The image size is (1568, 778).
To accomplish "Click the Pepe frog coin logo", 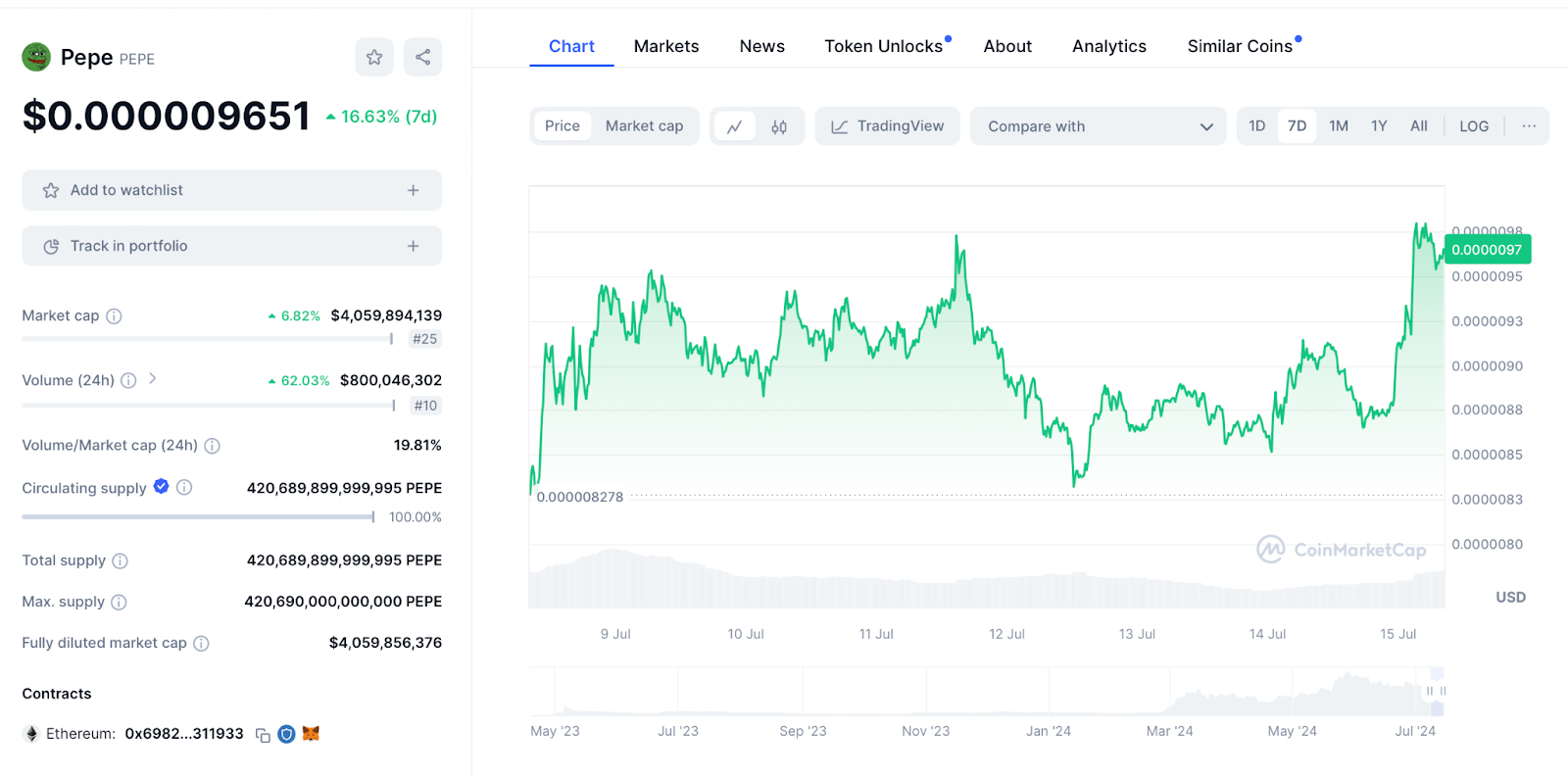I will point(36,57).
